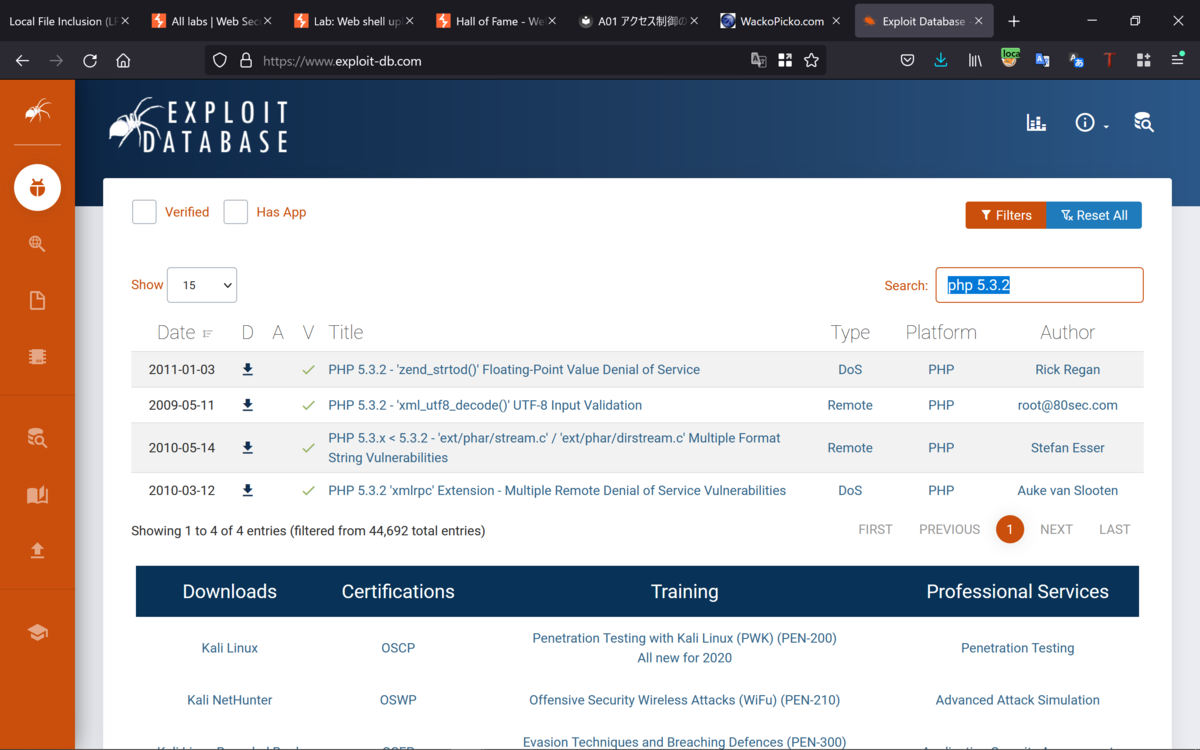Viewport: 1200px width, 750px height.
Task: Open the browser library icon
Action: click(974, 61)
